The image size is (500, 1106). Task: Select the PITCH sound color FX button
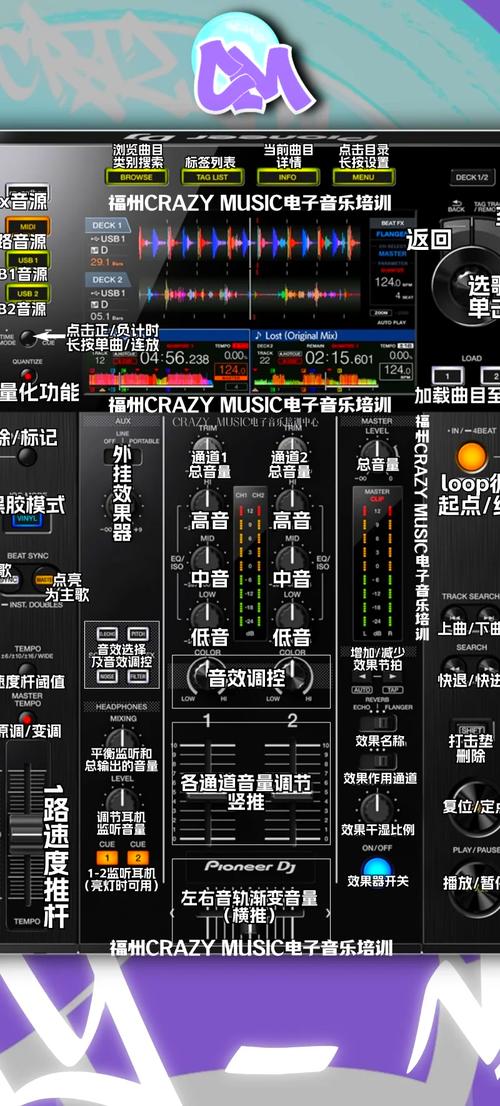(x=138, y=633)
